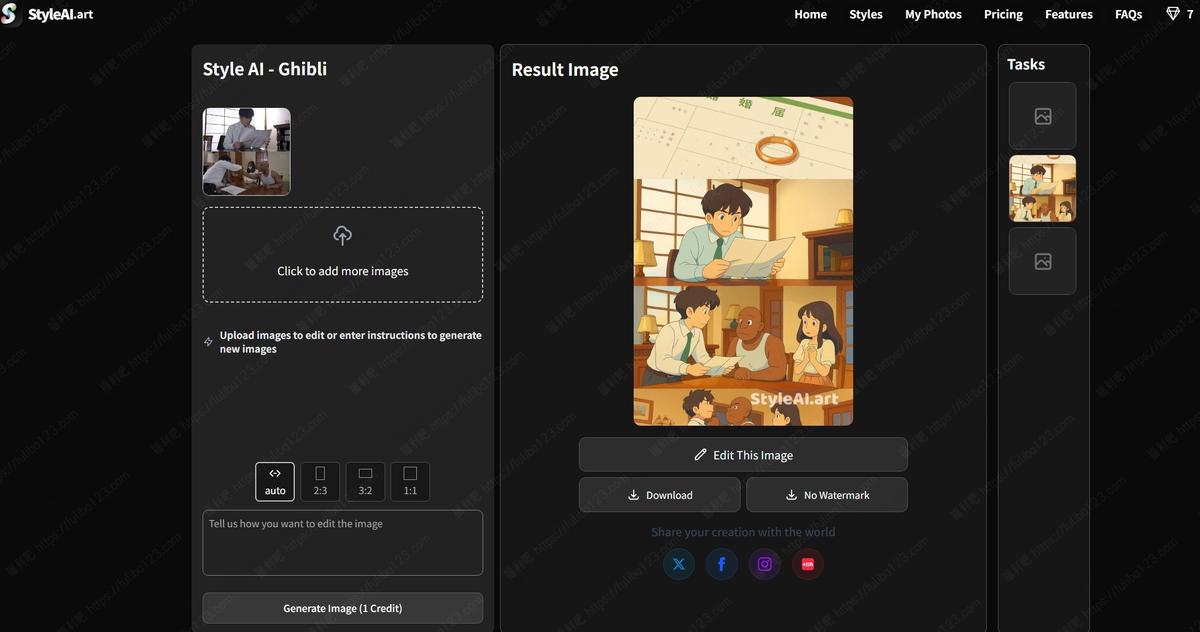Open the Features section
Screen dimensions: 1200x632
pos(1069,14)
